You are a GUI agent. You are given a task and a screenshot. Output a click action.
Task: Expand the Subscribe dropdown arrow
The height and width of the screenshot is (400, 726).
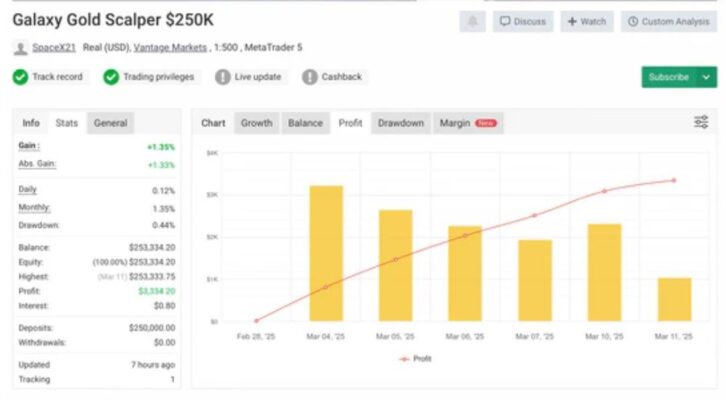point(707,77)
